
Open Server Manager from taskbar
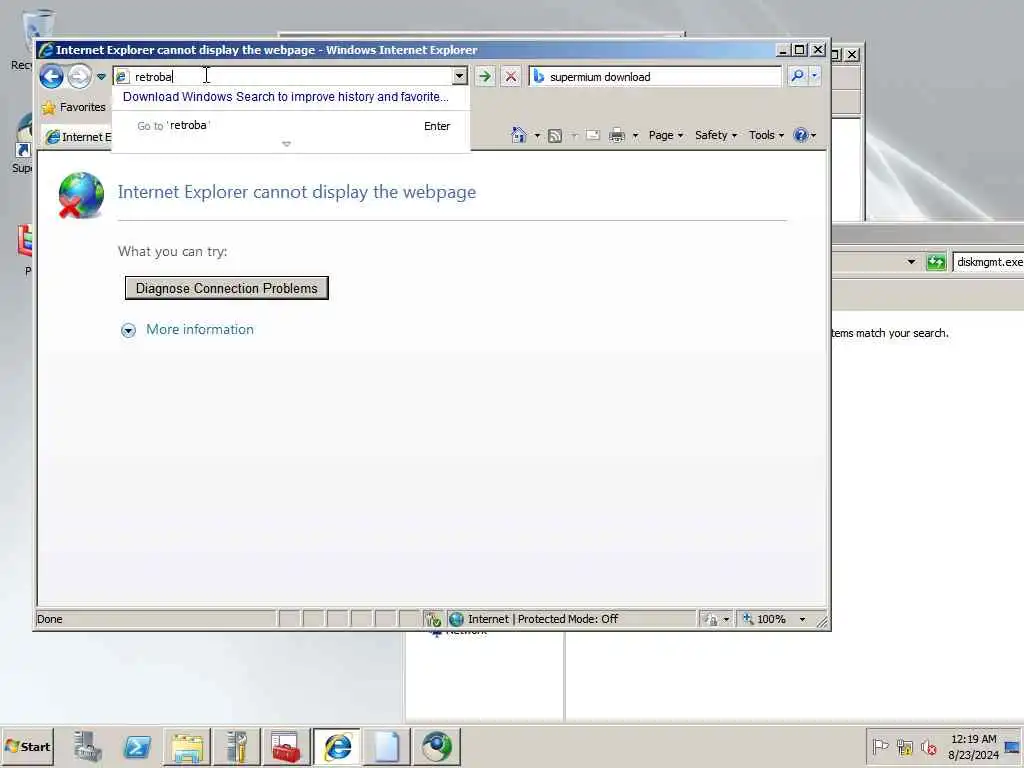tap(88, 746)
